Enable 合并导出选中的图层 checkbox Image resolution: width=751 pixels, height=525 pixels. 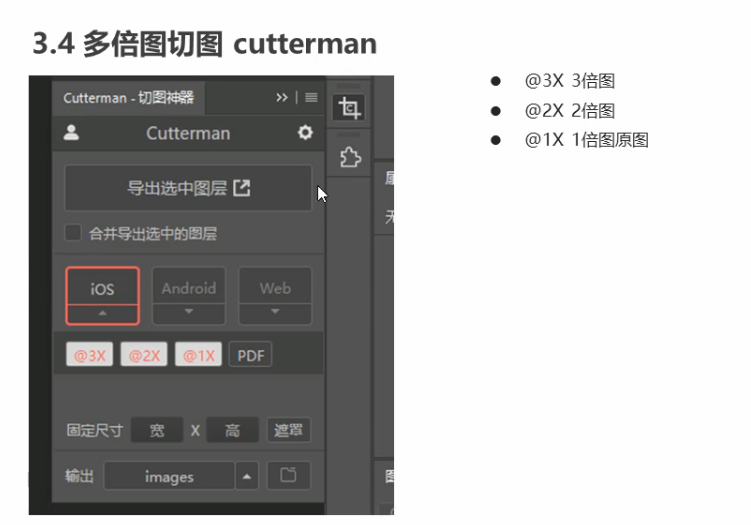pyautogui.click(x=73, y=233)
